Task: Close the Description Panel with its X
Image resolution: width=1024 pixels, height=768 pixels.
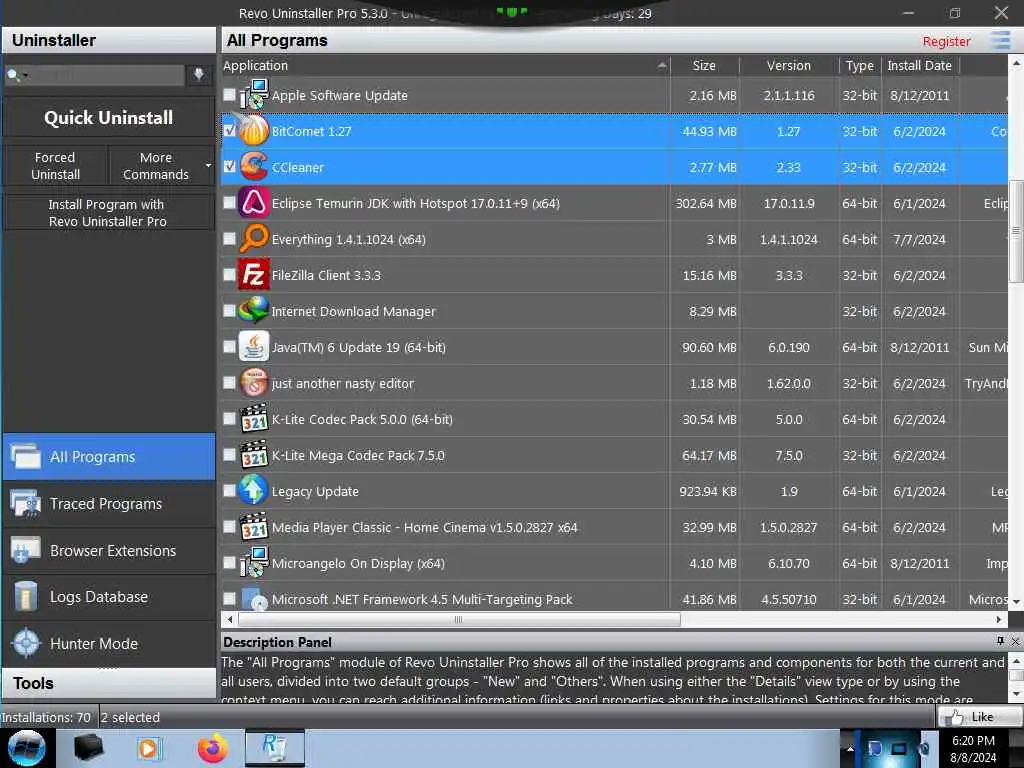Action: pos(1015,641)
